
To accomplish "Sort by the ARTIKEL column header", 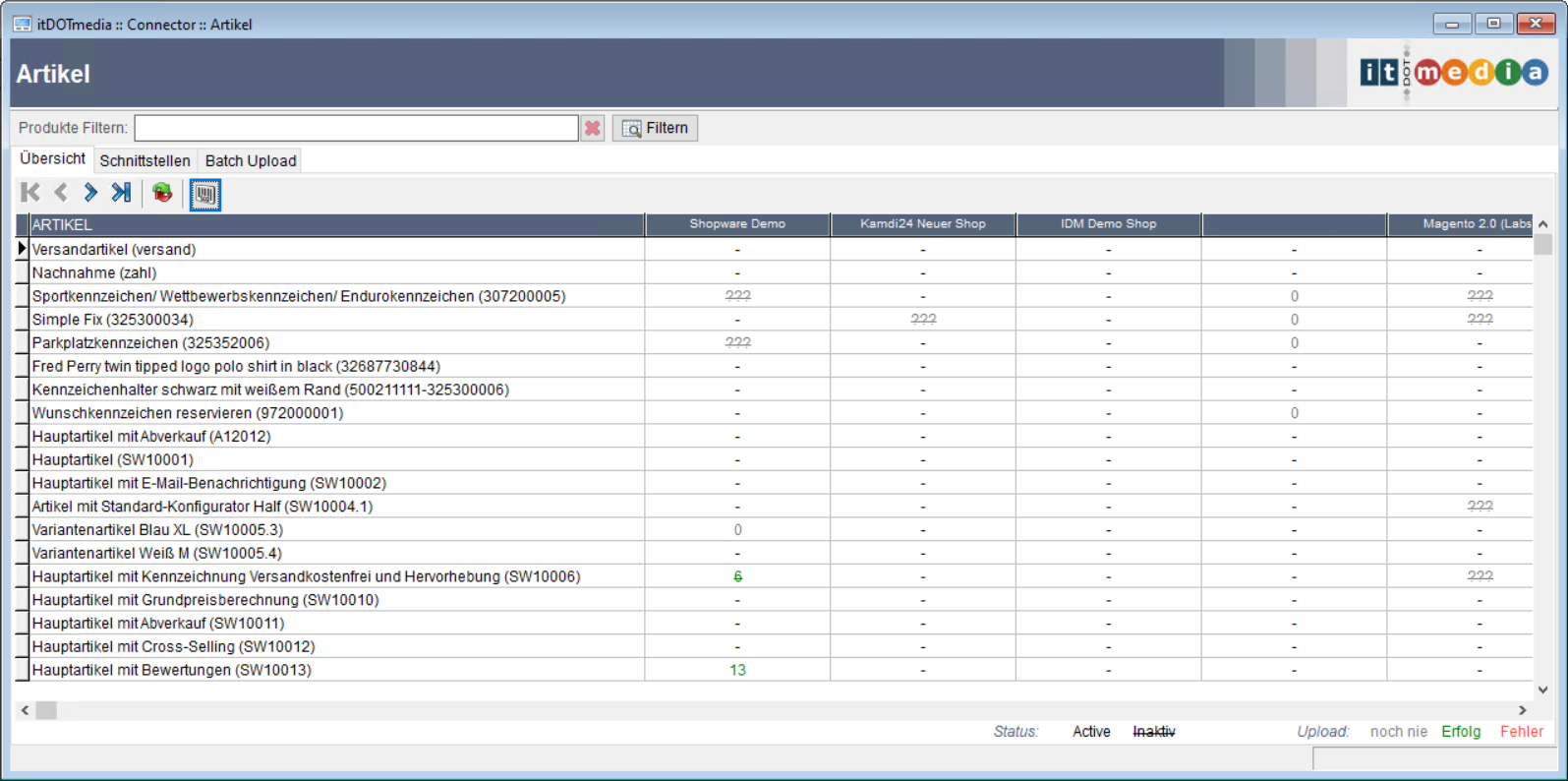I will click(x=336, y=224).
